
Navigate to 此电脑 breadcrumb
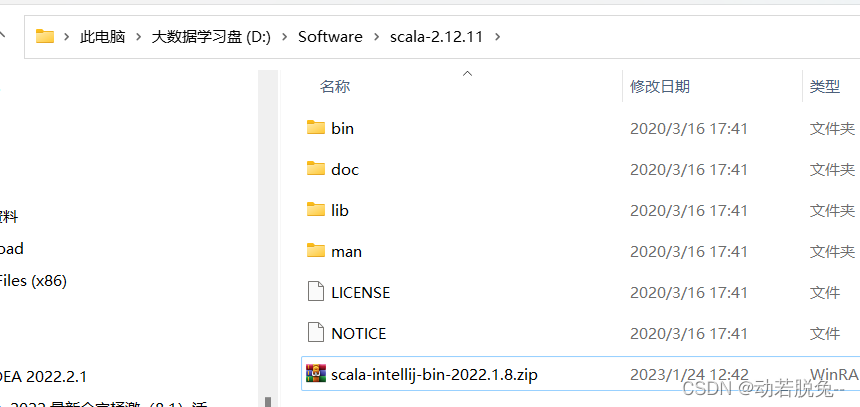click(x=103, y=37)
